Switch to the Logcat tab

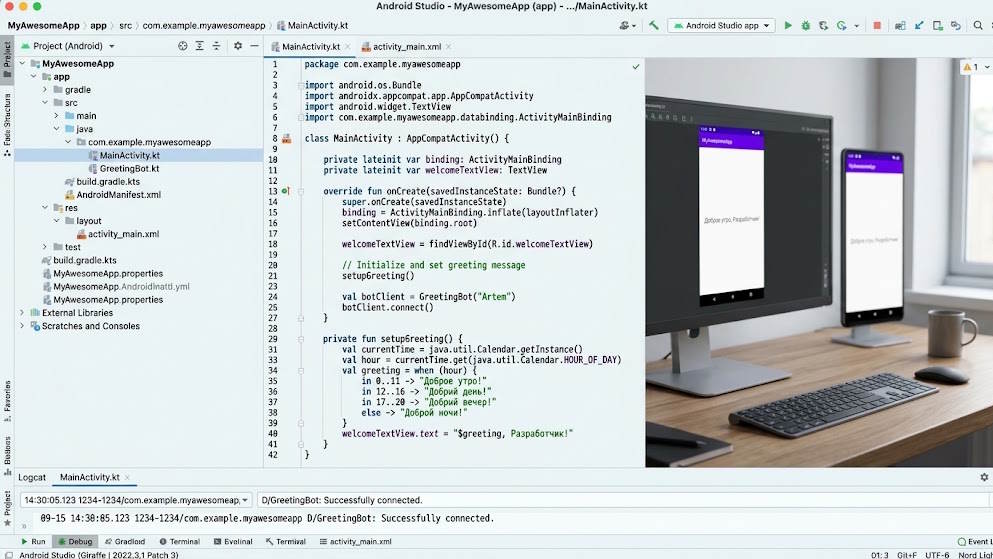pyautogui.click(x=32, y=477)
